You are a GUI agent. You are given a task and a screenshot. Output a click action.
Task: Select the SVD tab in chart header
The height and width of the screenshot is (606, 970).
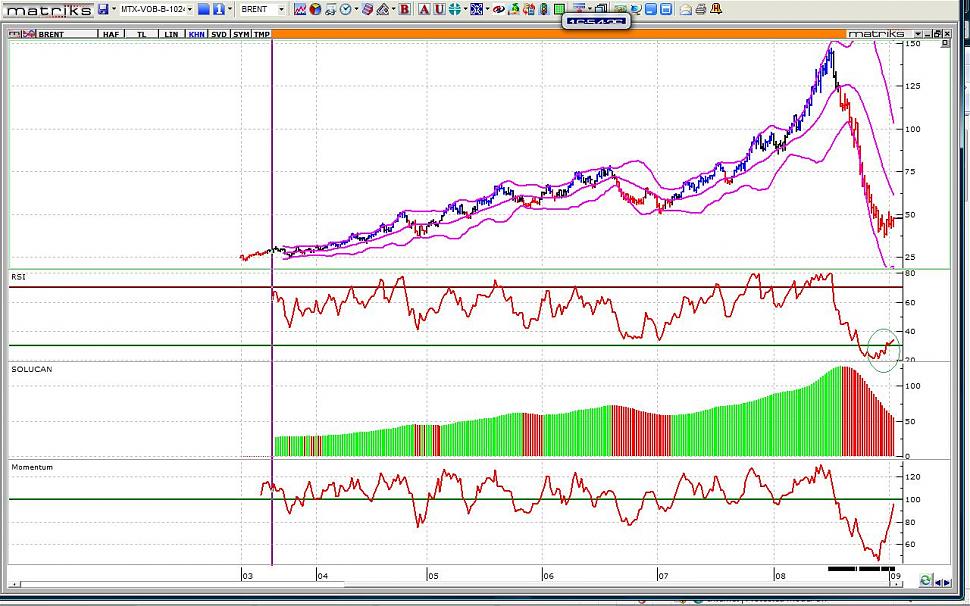[219, 34]
